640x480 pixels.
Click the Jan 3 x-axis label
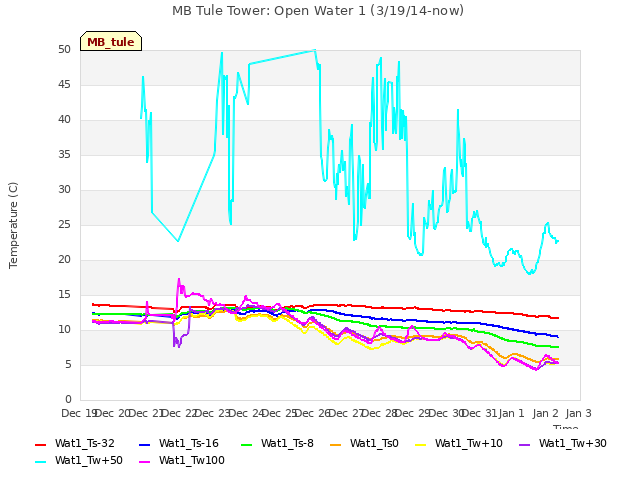click(578, 414)
